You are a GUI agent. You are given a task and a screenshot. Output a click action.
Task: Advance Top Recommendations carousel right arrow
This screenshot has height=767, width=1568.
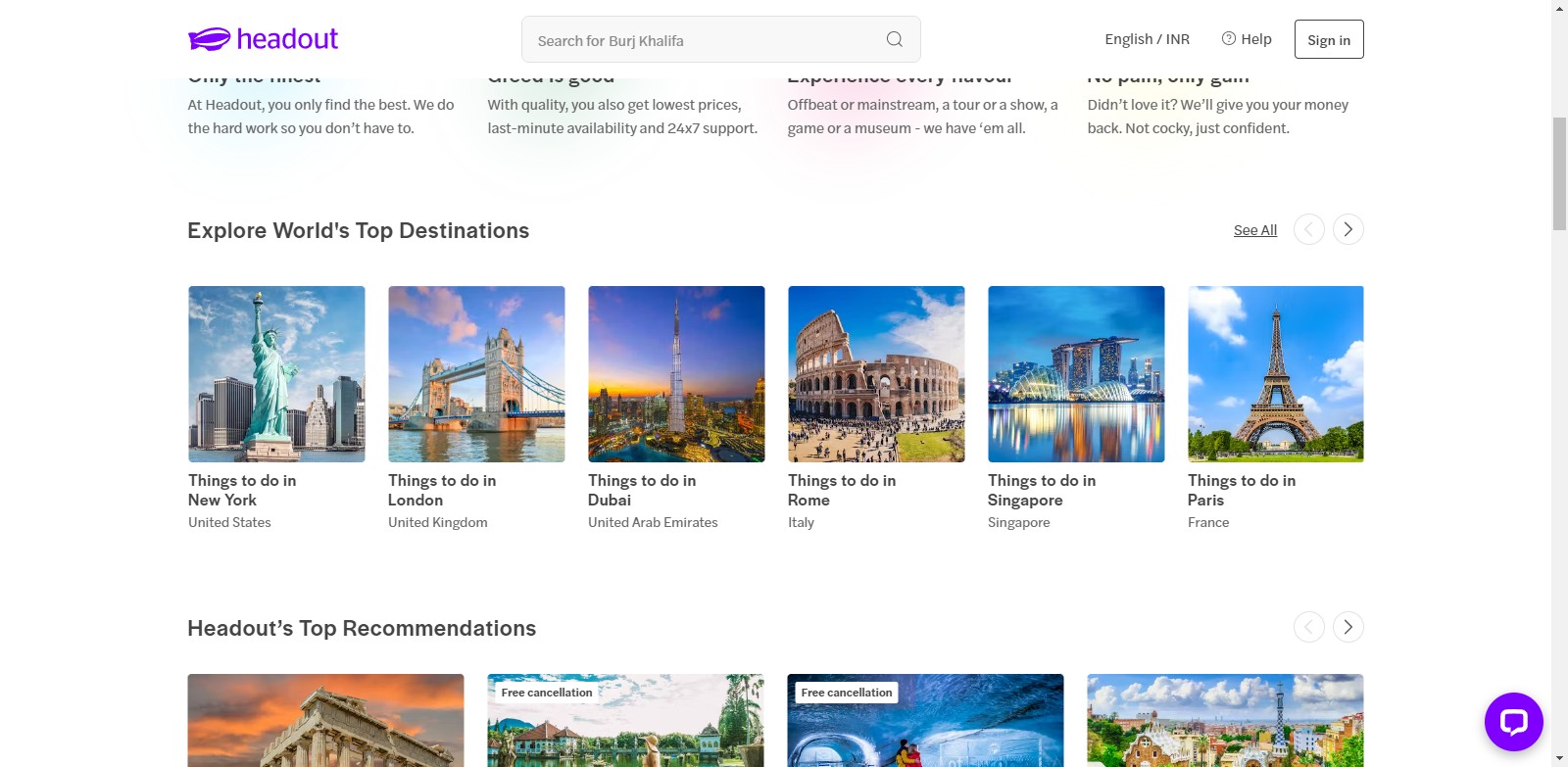click(1347, 627)
